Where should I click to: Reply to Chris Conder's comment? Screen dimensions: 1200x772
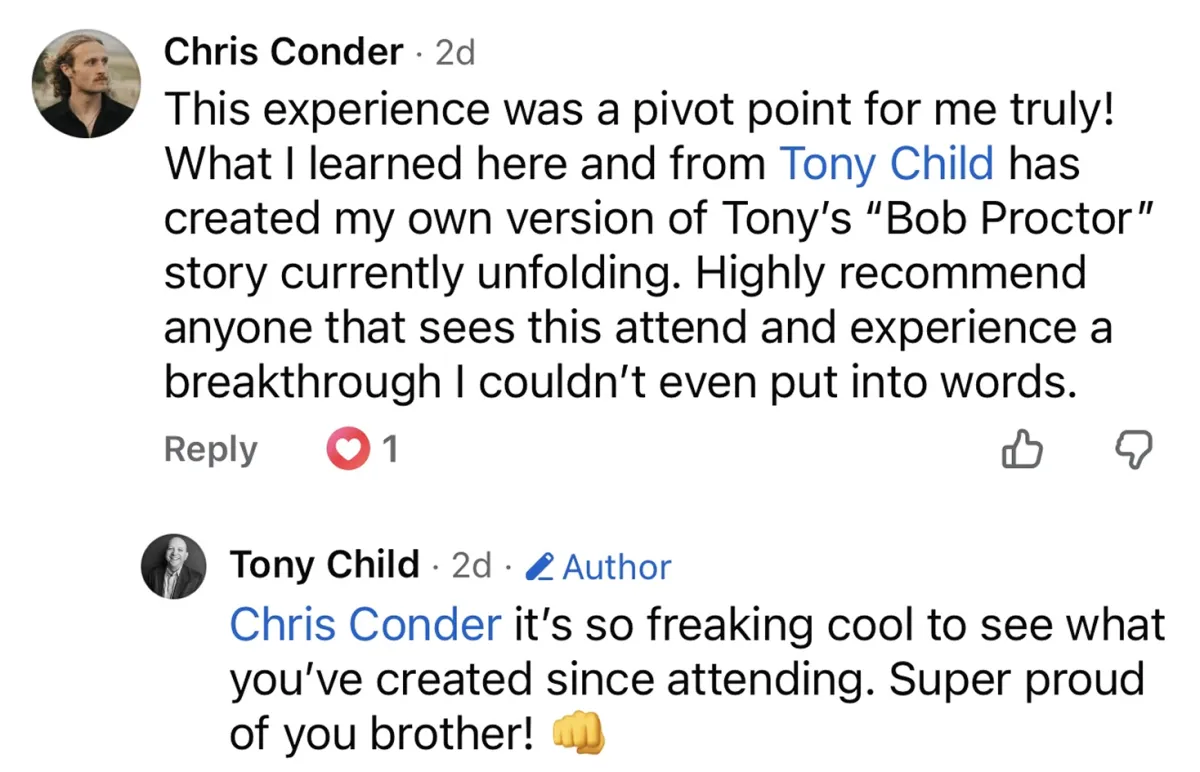[210, 450]
